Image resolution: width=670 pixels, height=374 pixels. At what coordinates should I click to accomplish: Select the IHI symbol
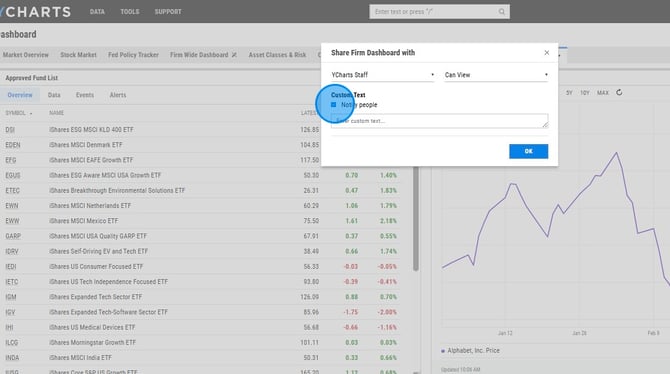(9, 327)
